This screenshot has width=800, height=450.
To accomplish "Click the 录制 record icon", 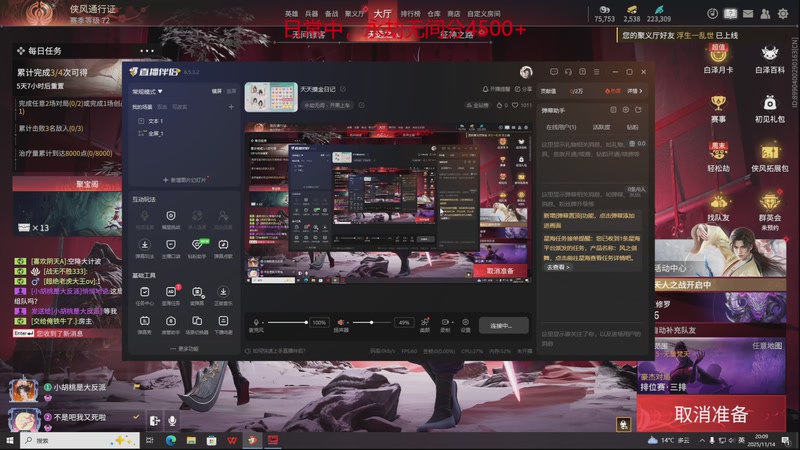I will tap(445, 324).
